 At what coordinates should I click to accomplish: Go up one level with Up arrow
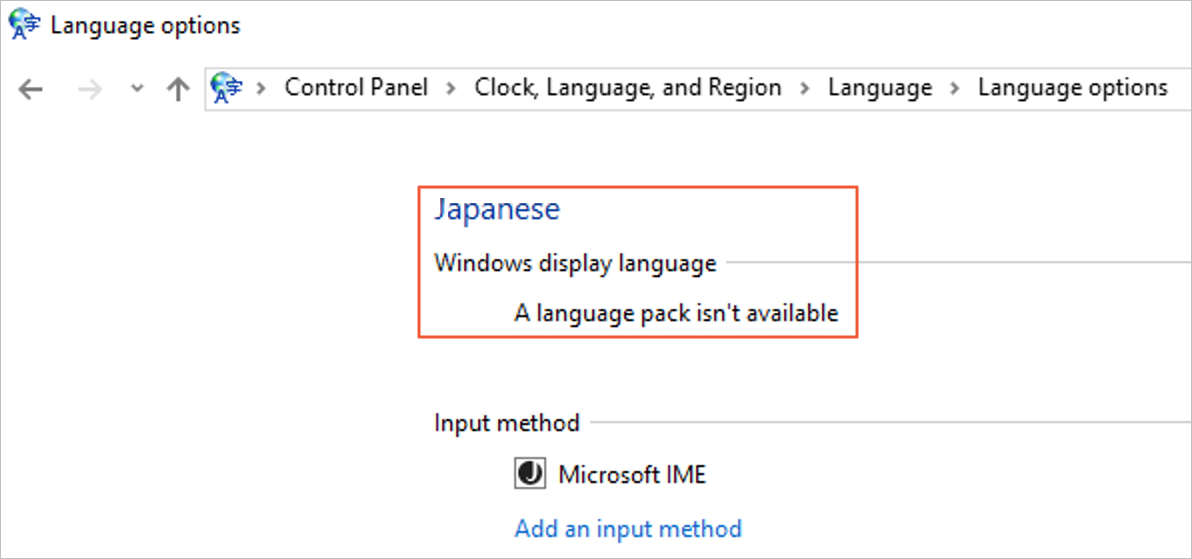[177, 89]
